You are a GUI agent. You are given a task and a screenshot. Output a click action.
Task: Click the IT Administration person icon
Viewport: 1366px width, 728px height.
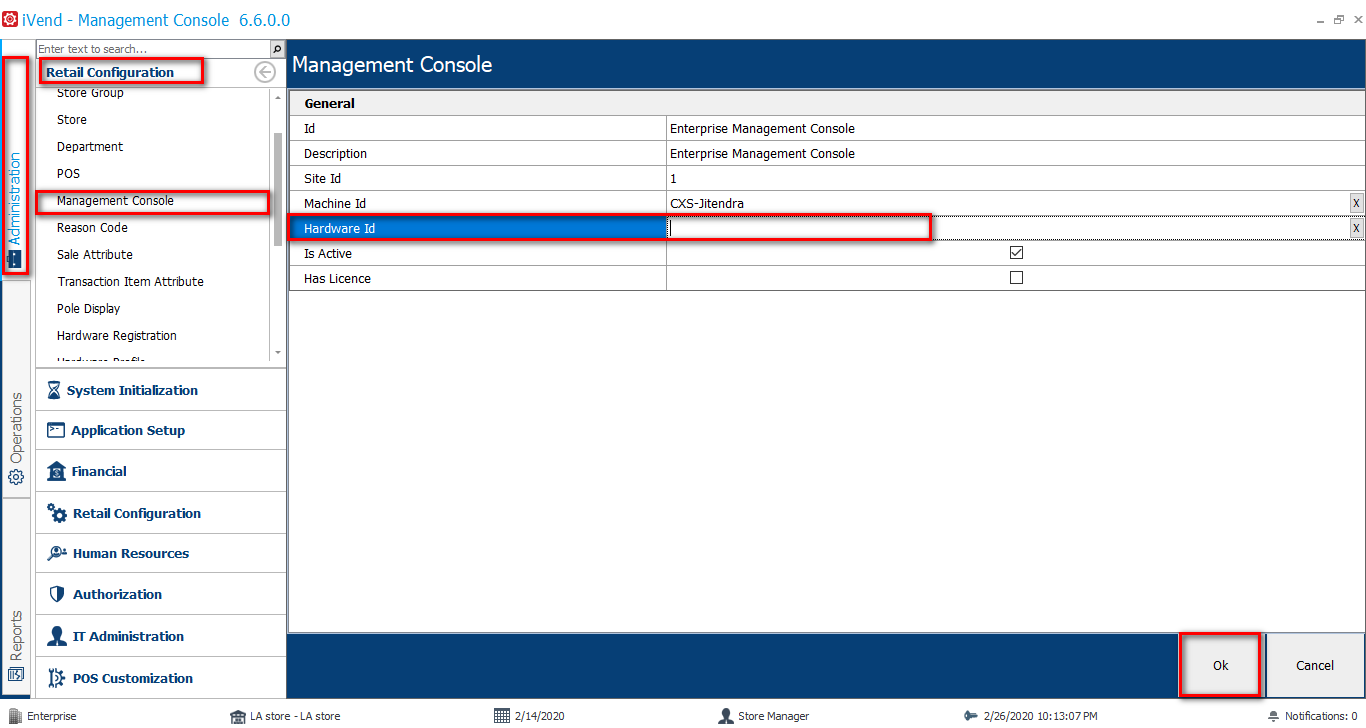point(57,636)
